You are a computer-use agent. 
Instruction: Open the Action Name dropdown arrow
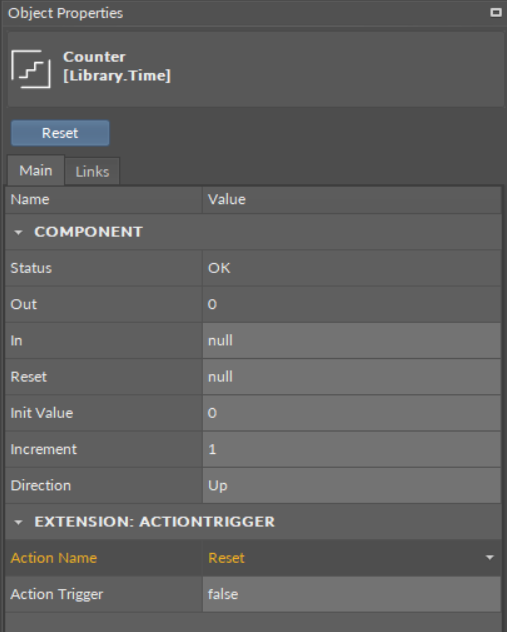(490, 558)
